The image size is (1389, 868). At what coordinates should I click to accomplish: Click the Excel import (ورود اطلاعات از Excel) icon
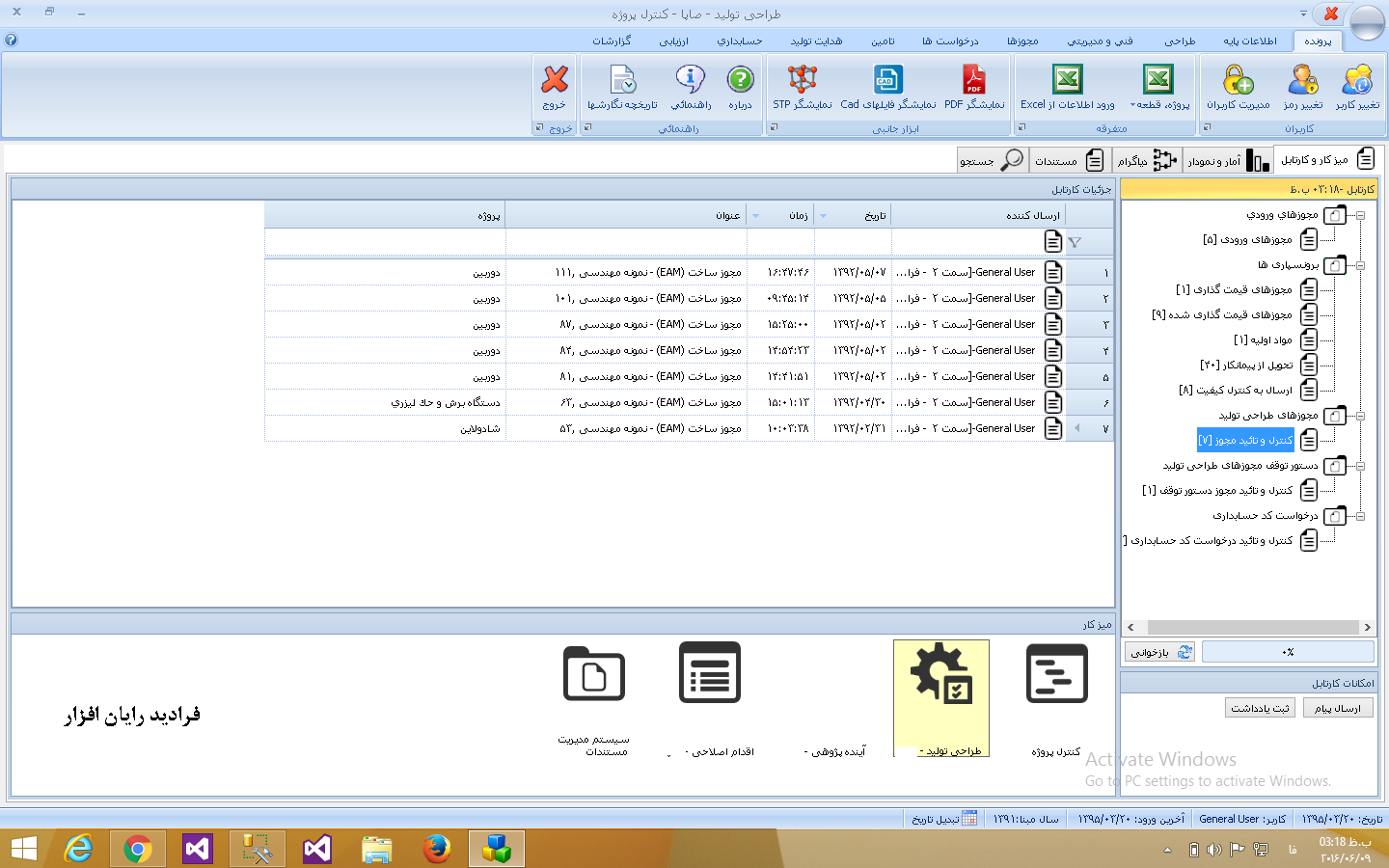coord(1067,80)
